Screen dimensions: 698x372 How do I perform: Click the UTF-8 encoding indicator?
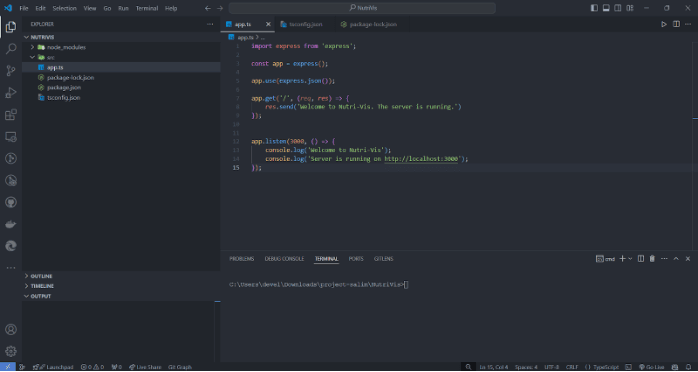[552, 367]
